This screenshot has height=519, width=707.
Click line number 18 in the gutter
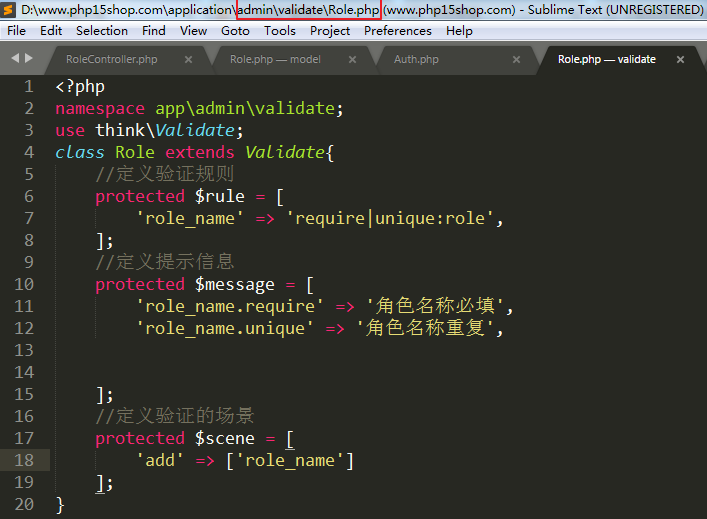tap(25, 460)
